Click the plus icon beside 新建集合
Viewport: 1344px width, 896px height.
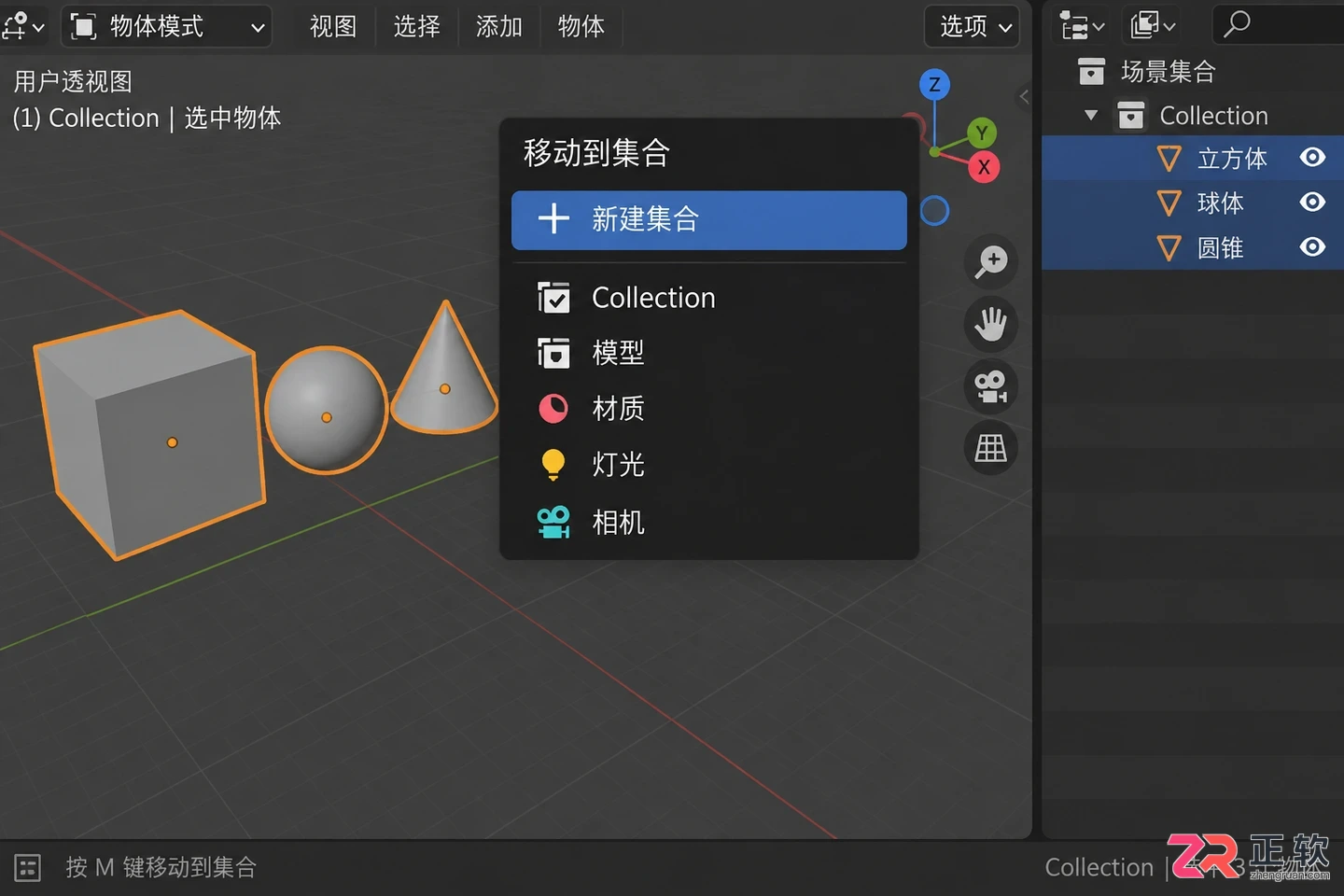coord(553,218)
